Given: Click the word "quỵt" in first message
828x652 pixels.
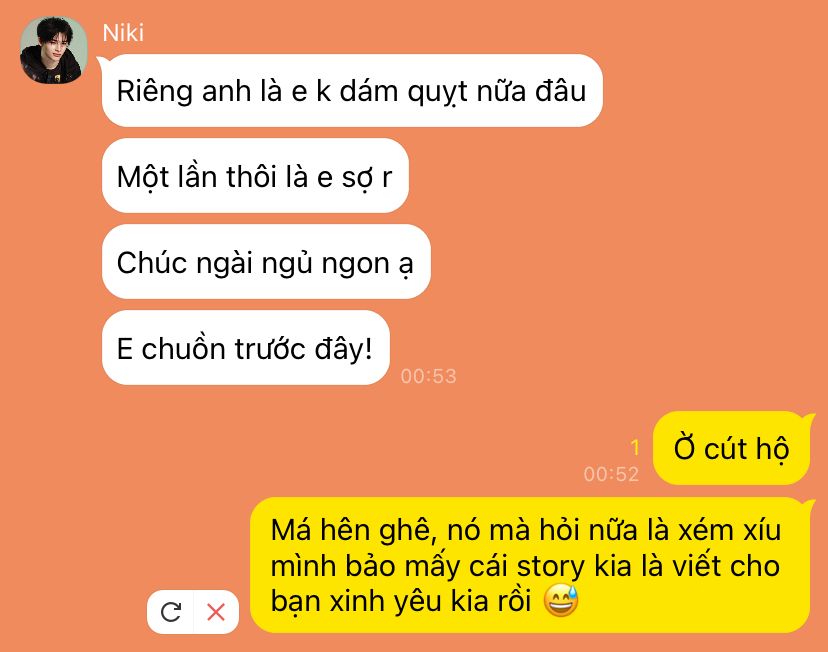Looking at the screenshot, I should (437, 92).
